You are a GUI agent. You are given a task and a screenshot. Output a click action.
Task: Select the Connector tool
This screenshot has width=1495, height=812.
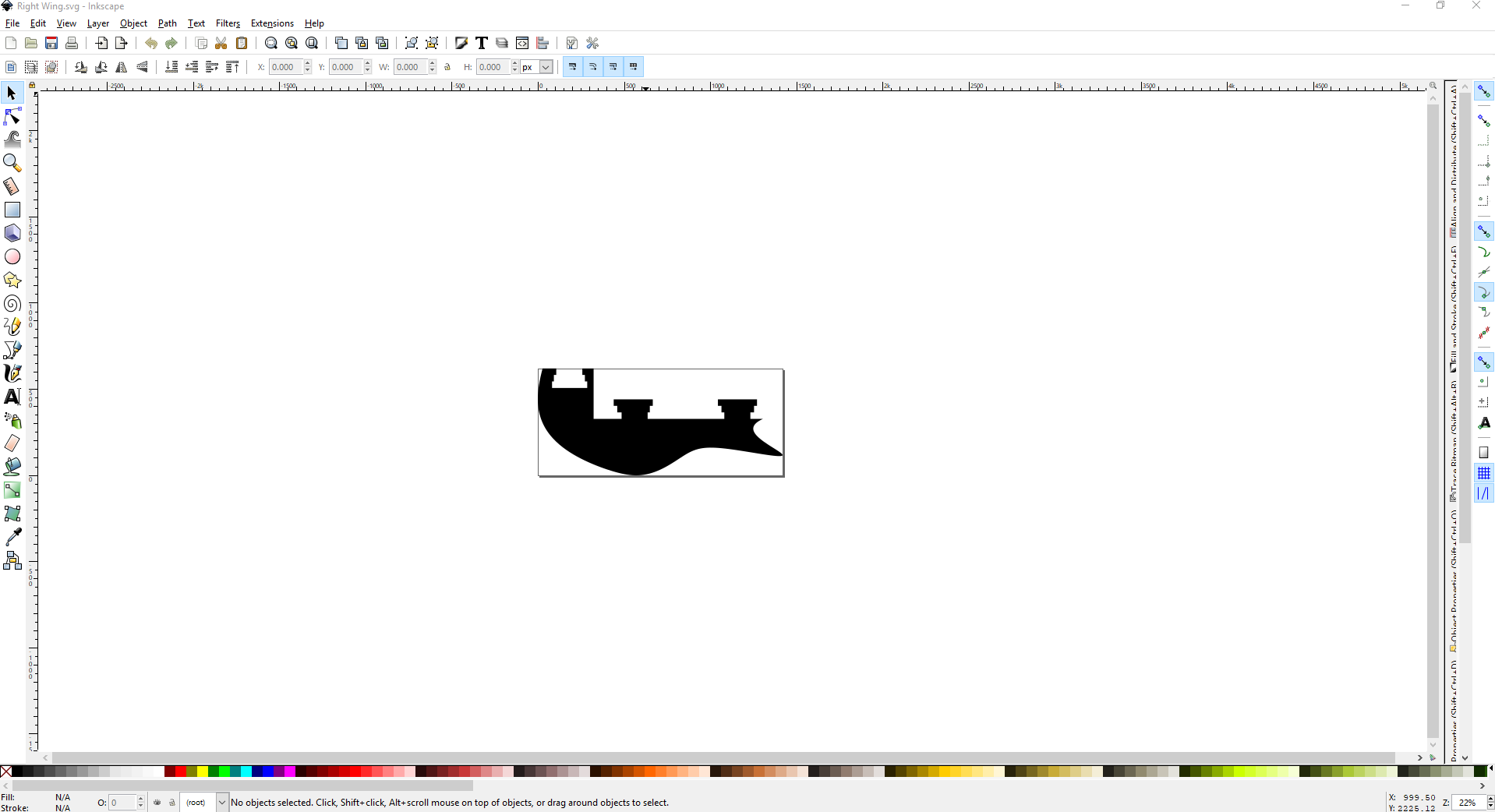(x=12, y=561)
